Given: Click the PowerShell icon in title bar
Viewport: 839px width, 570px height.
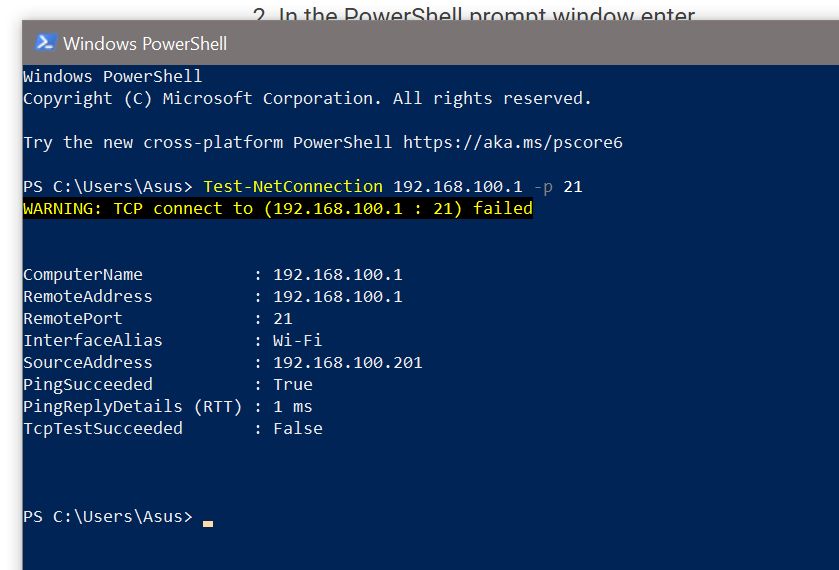Looking at the screenshot, I should tap(45, 43).
